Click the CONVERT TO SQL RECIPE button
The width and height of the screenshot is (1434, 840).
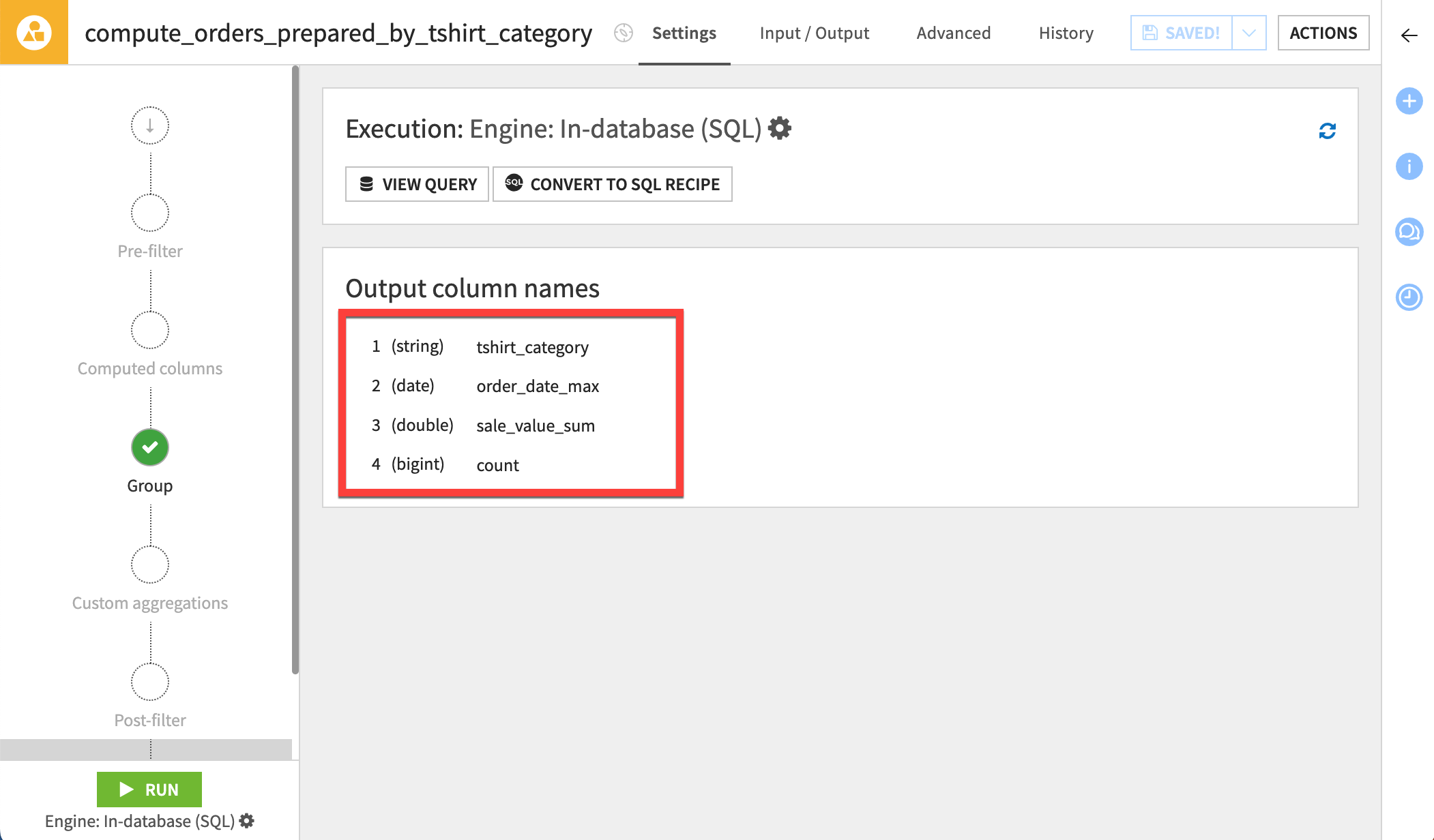pos(612,183)
